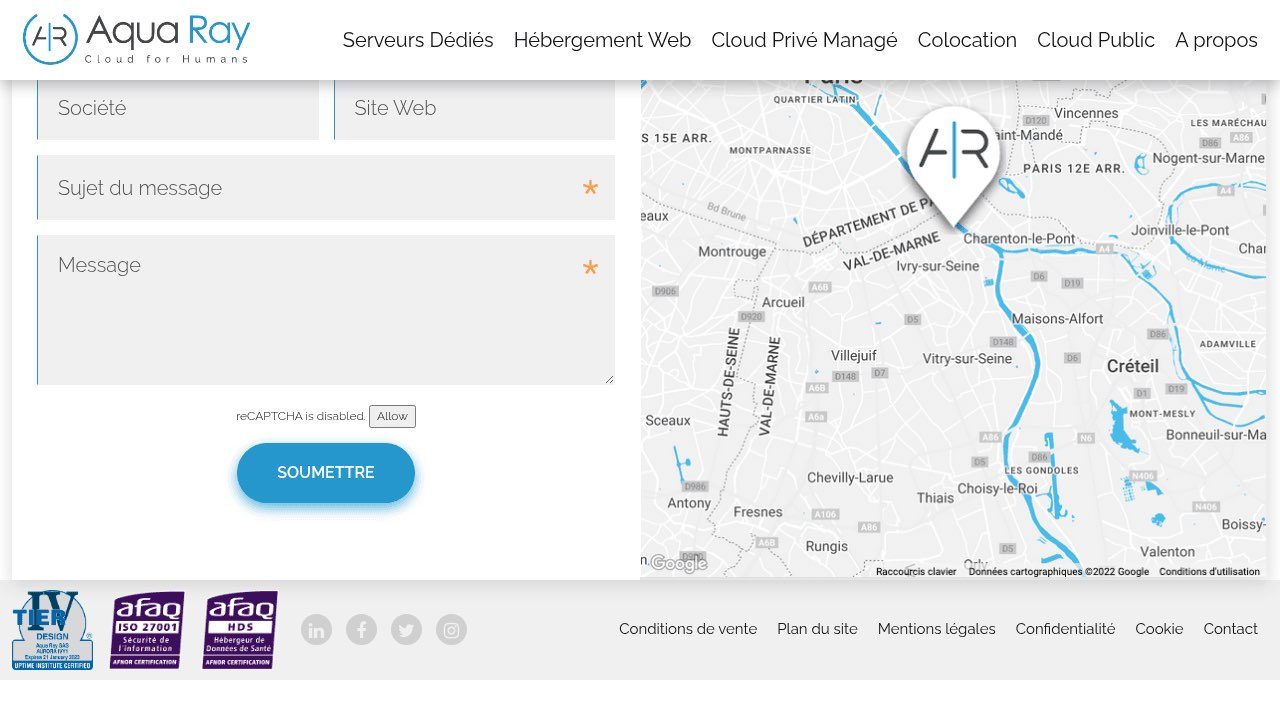This screenshot has width=1280, height=720.
Task: Open the Instagram social icon
Action: (451, 630)
